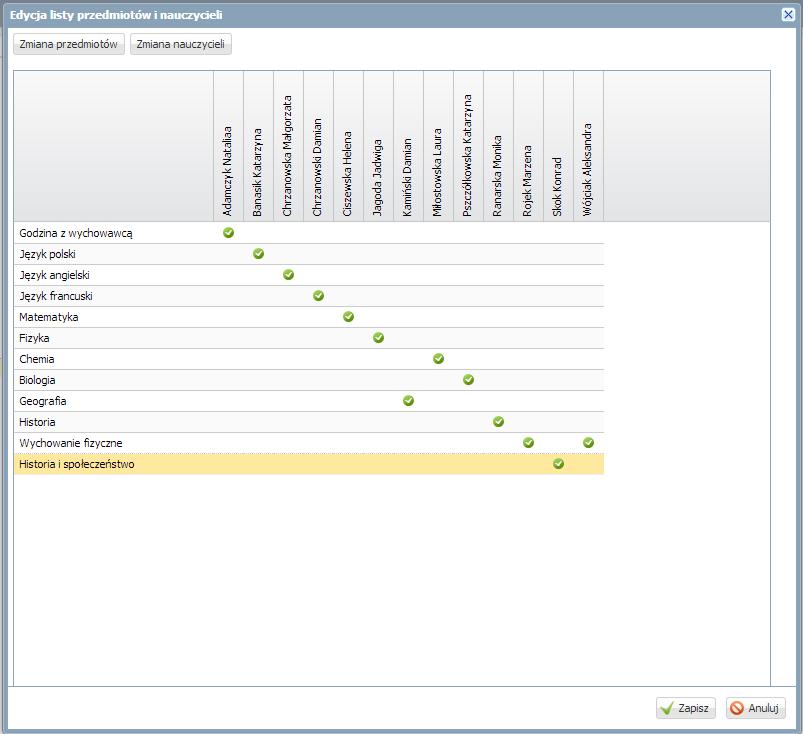Viewport: 803px width, 734px height.
Task: Click the Banasik Katarzyna column header
Action: pos(259,146)
